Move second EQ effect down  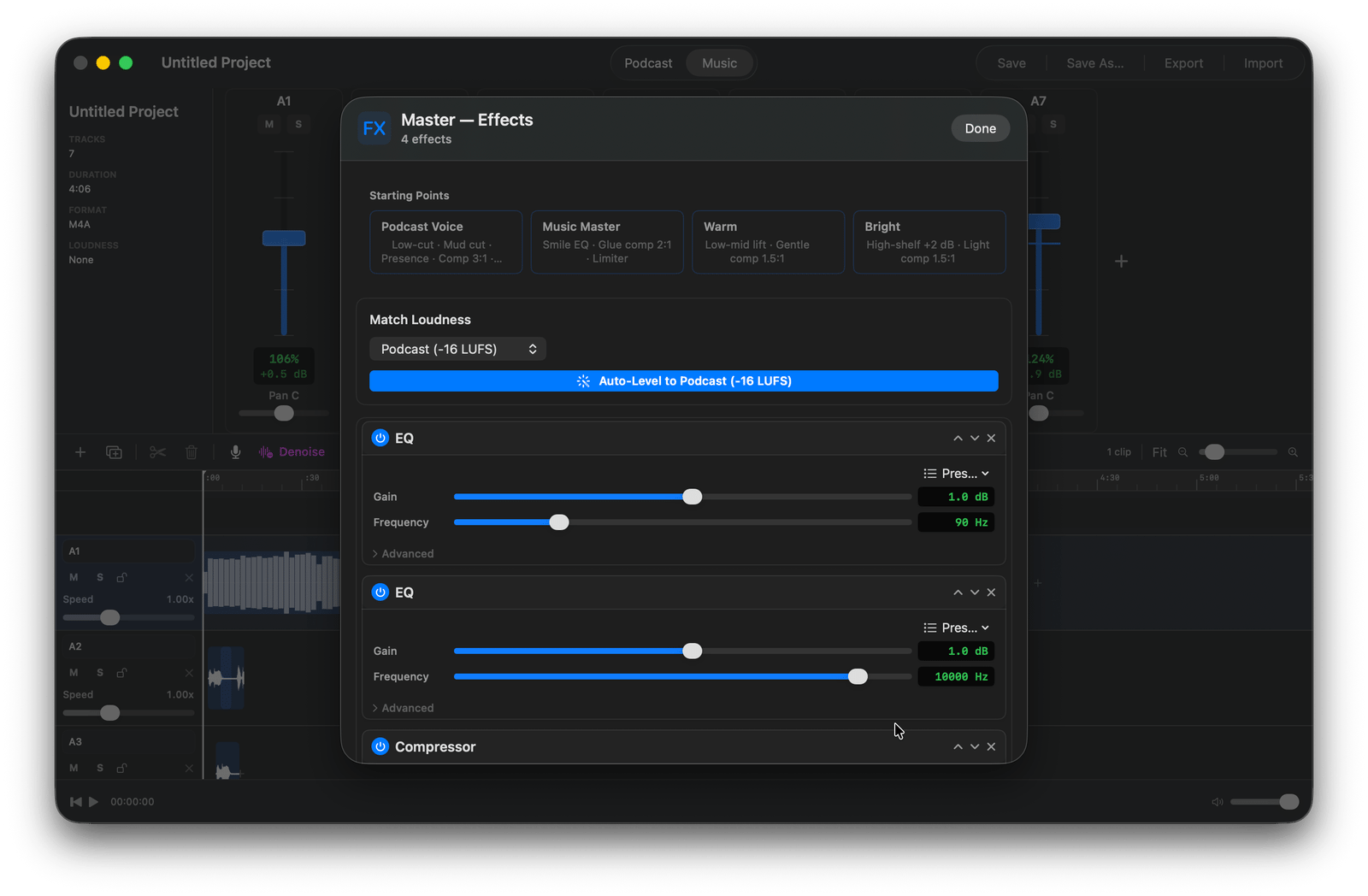click(975, 592)
